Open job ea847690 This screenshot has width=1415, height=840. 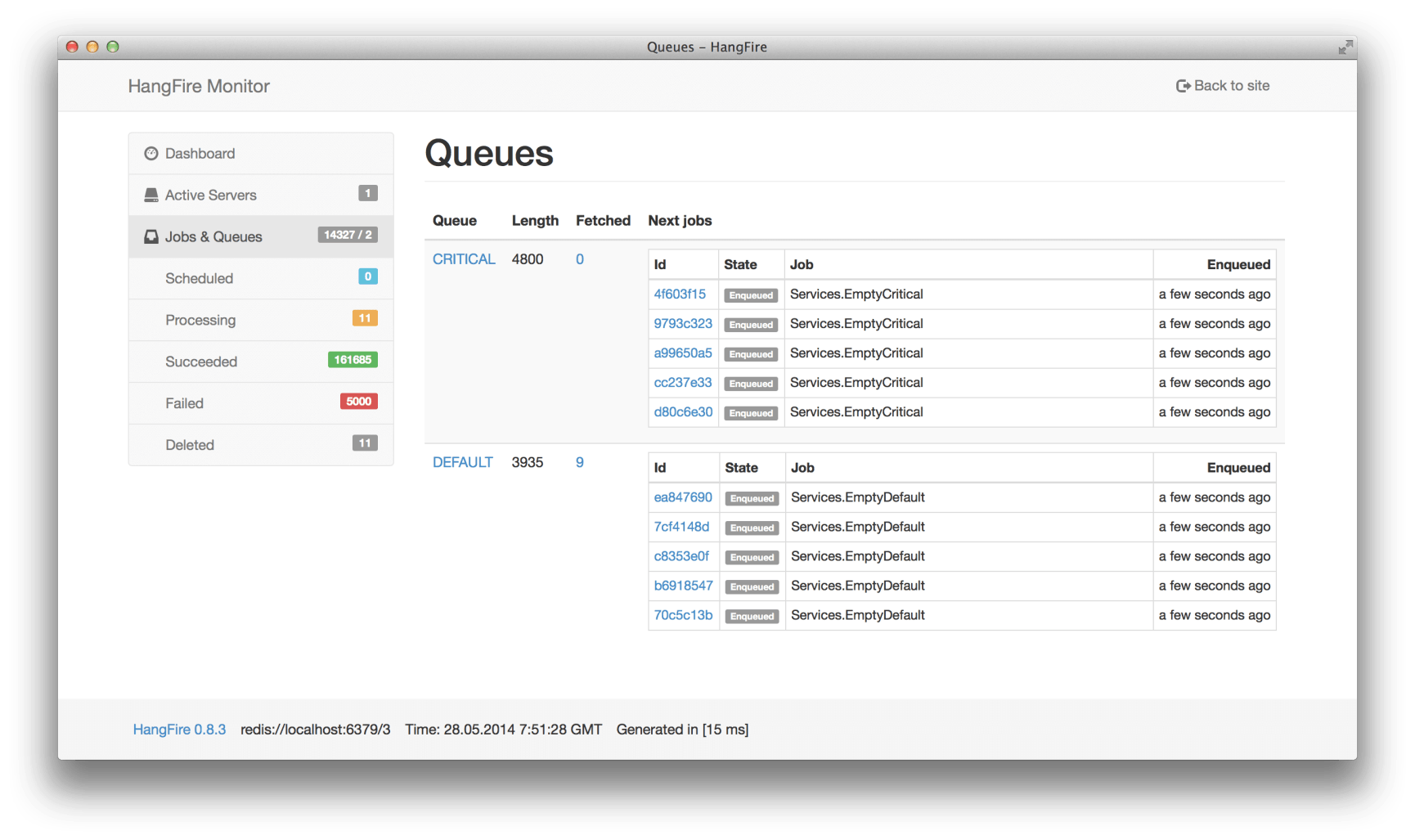pos(683,497)
